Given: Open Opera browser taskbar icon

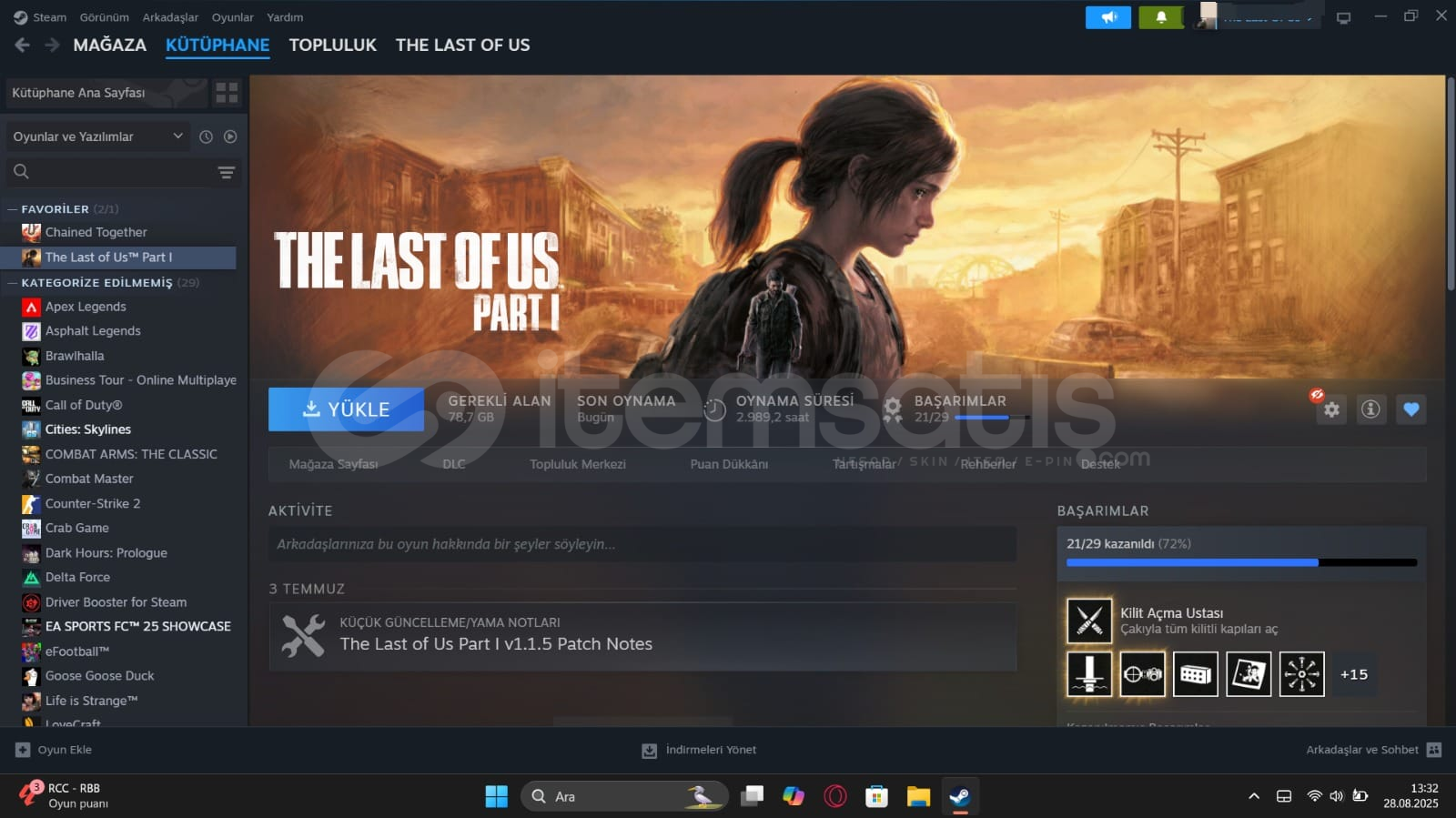Looking at the screenshot, I should point(834,797).
